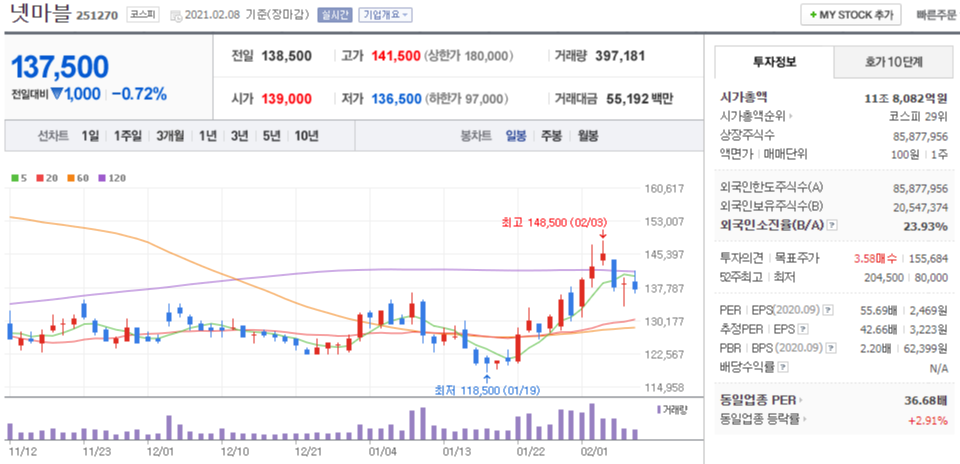Open 빠른주문 quick order link
Image resolution: width=960 pixels, height=464 pixels.
(936, 15)
